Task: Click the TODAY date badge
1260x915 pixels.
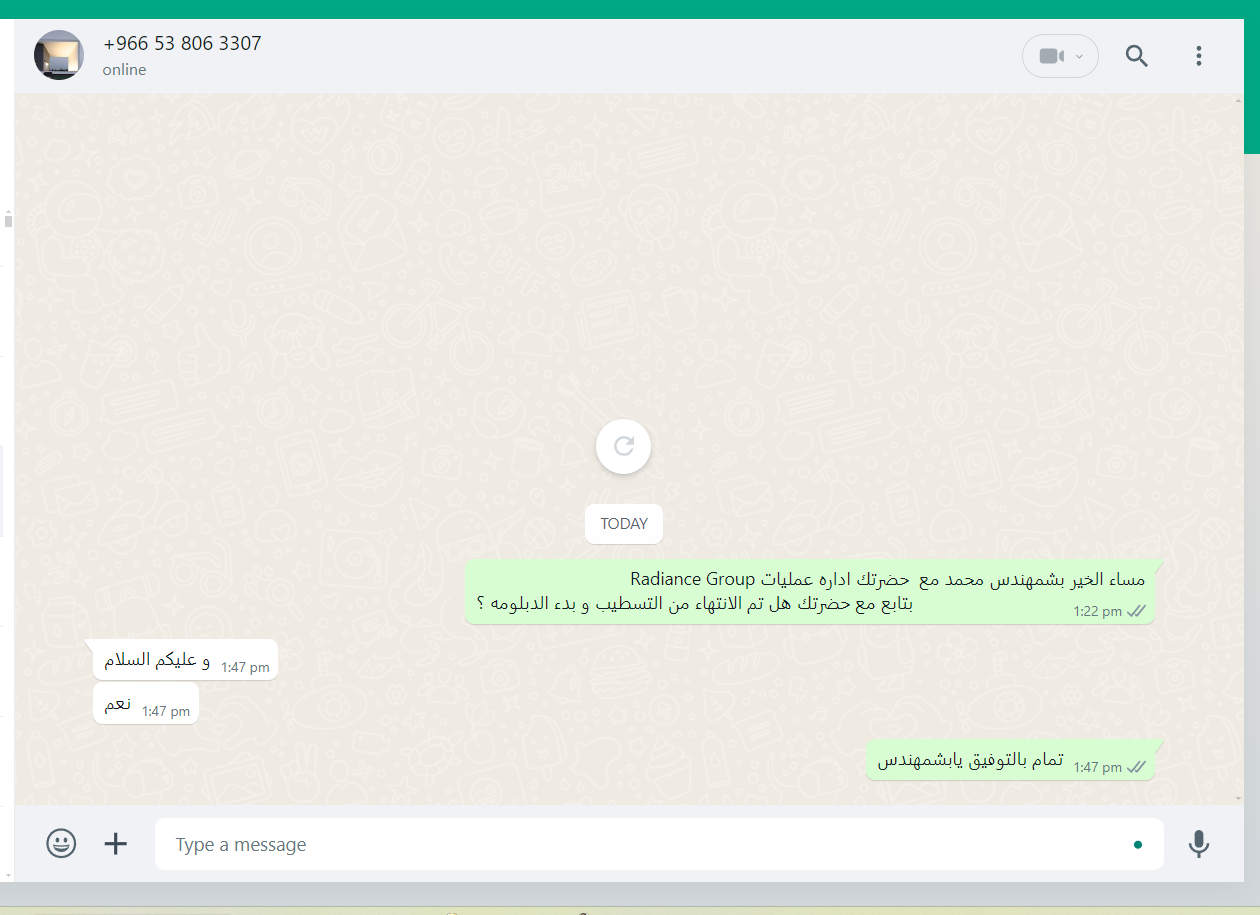Action: coord(624,524)
